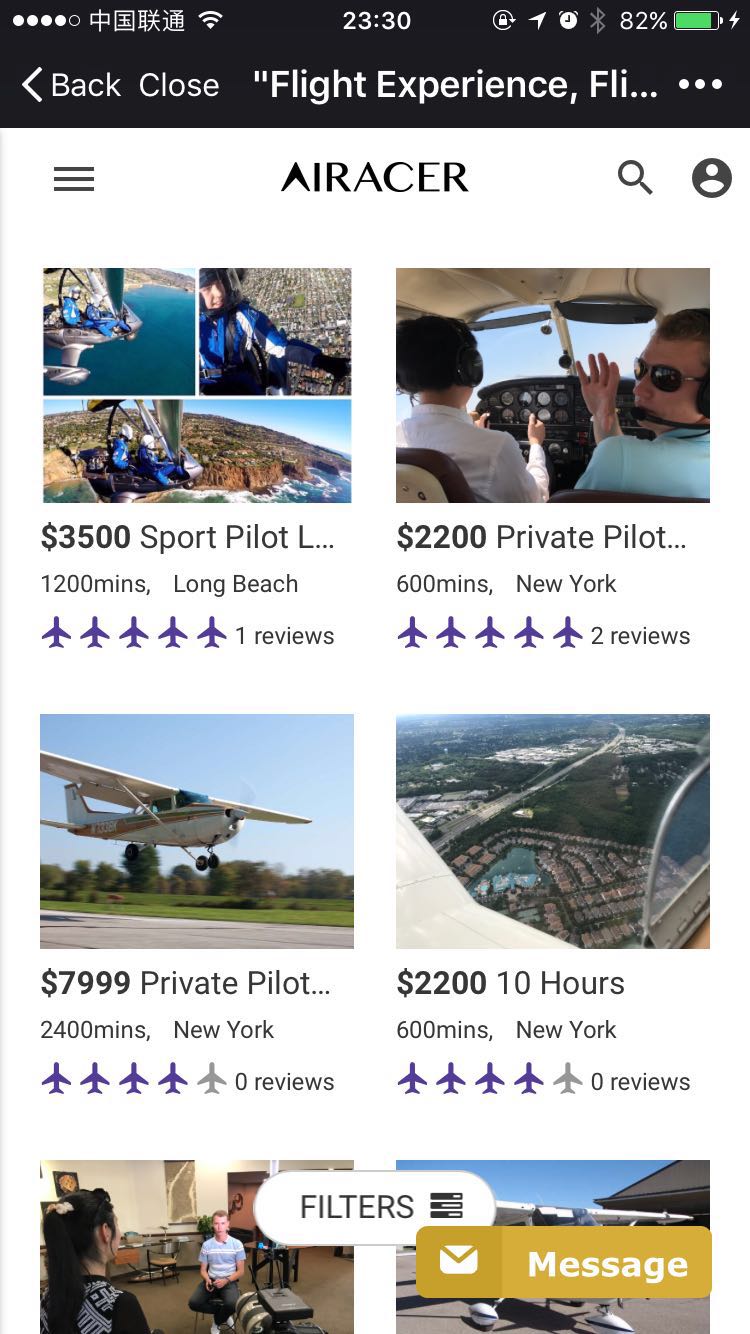Image resolution: width=750 pixels, height=1334 pixels.
Task: Select the cockpit photo with pilots
Action: (552, 385)
